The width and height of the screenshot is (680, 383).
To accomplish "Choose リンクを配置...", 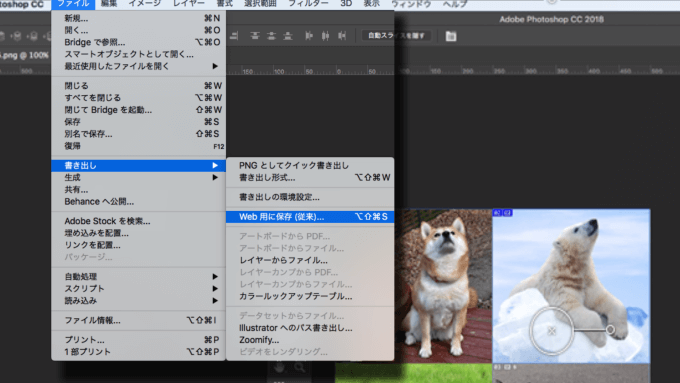I will click(138, 245).
